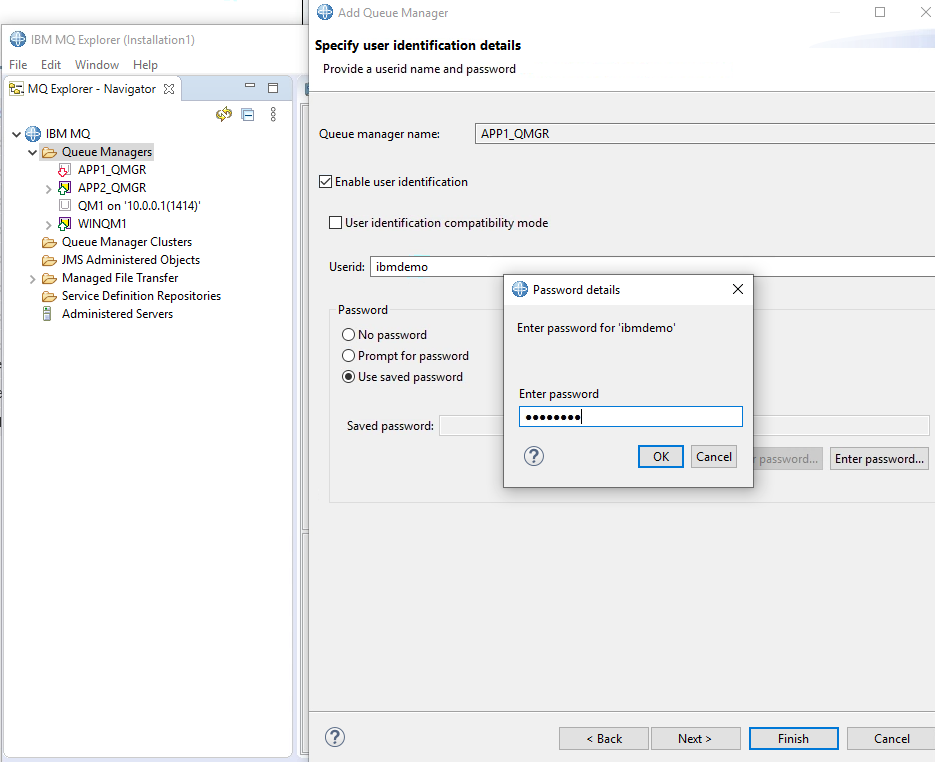Select Use saved password option

(348, 377)
